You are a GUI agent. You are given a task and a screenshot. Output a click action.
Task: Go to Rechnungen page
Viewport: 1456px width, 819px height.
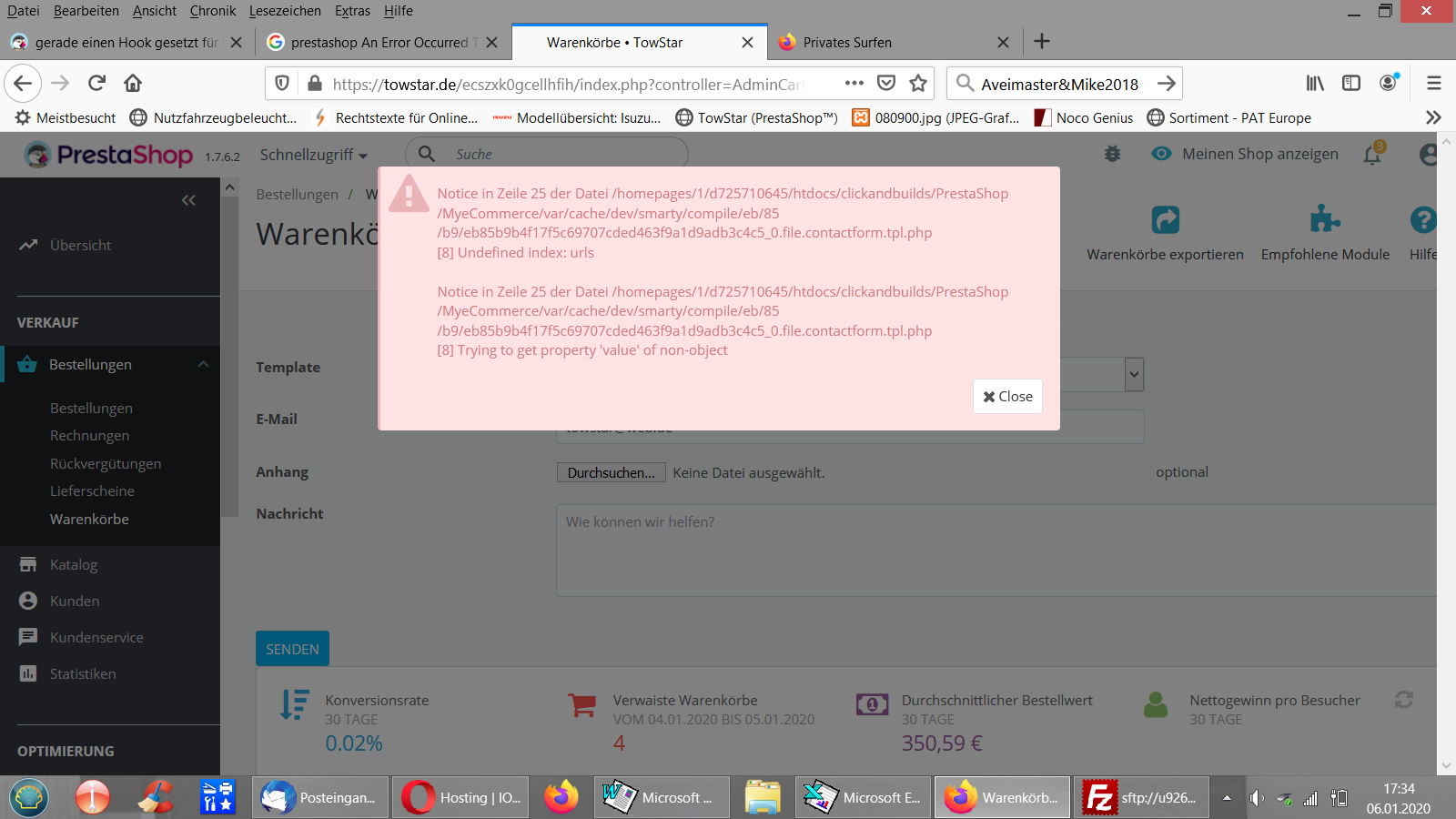click(x=89, y=436)
